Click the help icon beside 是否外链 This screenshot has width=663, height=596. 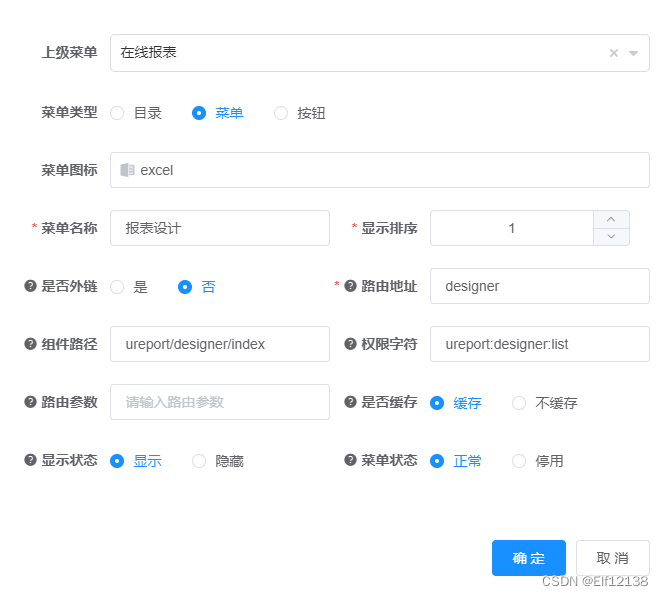[30, 286]
